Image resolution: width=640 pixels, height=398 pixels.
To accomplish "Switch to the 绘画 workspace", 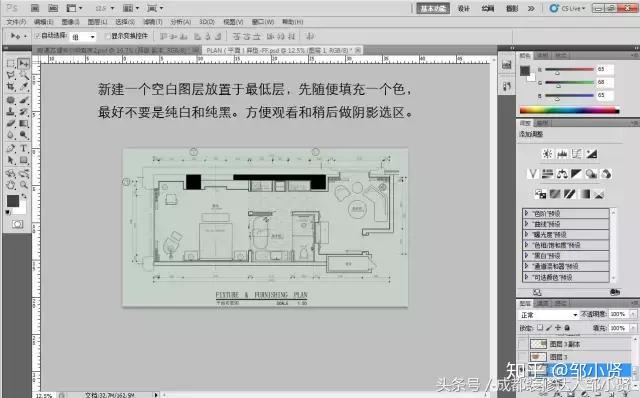I will point(488,8).
